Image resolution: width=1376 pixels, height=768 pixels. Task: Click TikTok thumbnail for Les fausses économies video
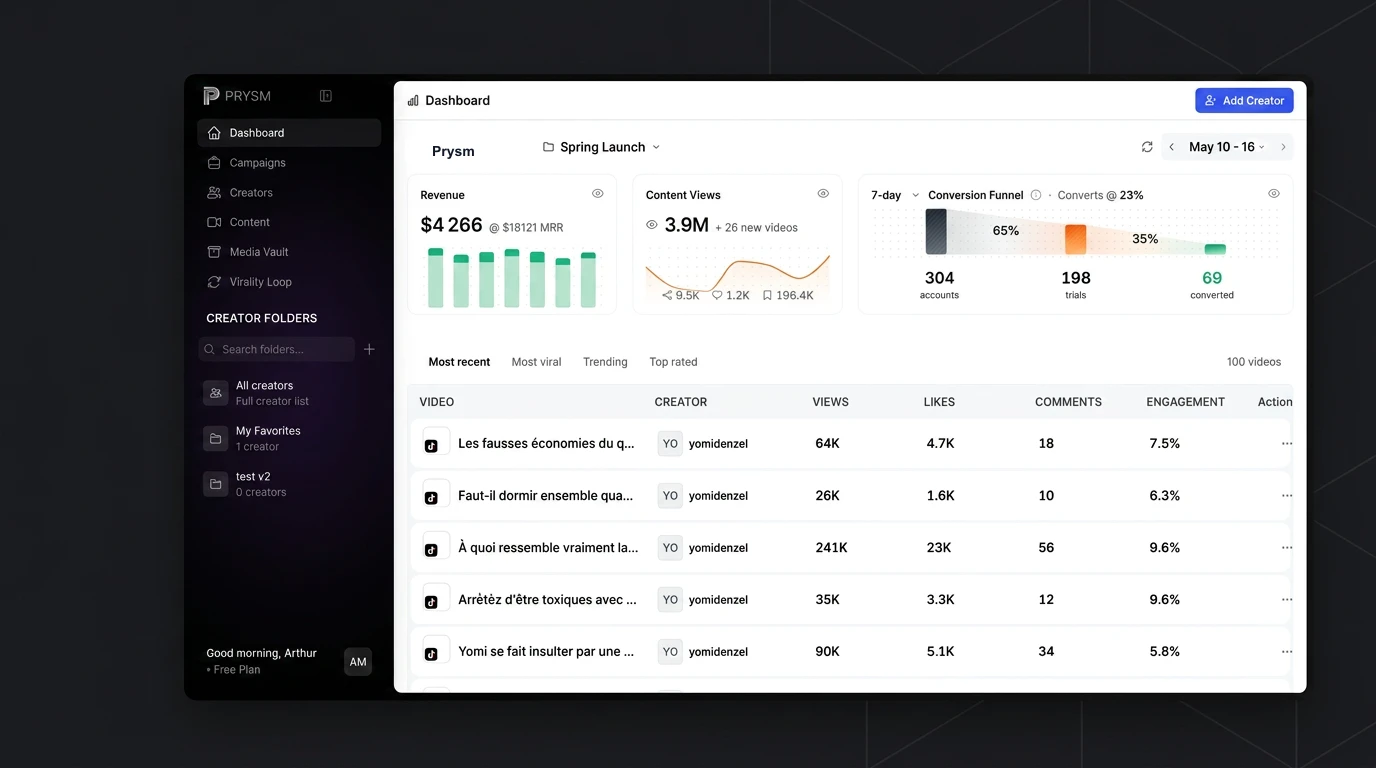(x=435, y=443)
